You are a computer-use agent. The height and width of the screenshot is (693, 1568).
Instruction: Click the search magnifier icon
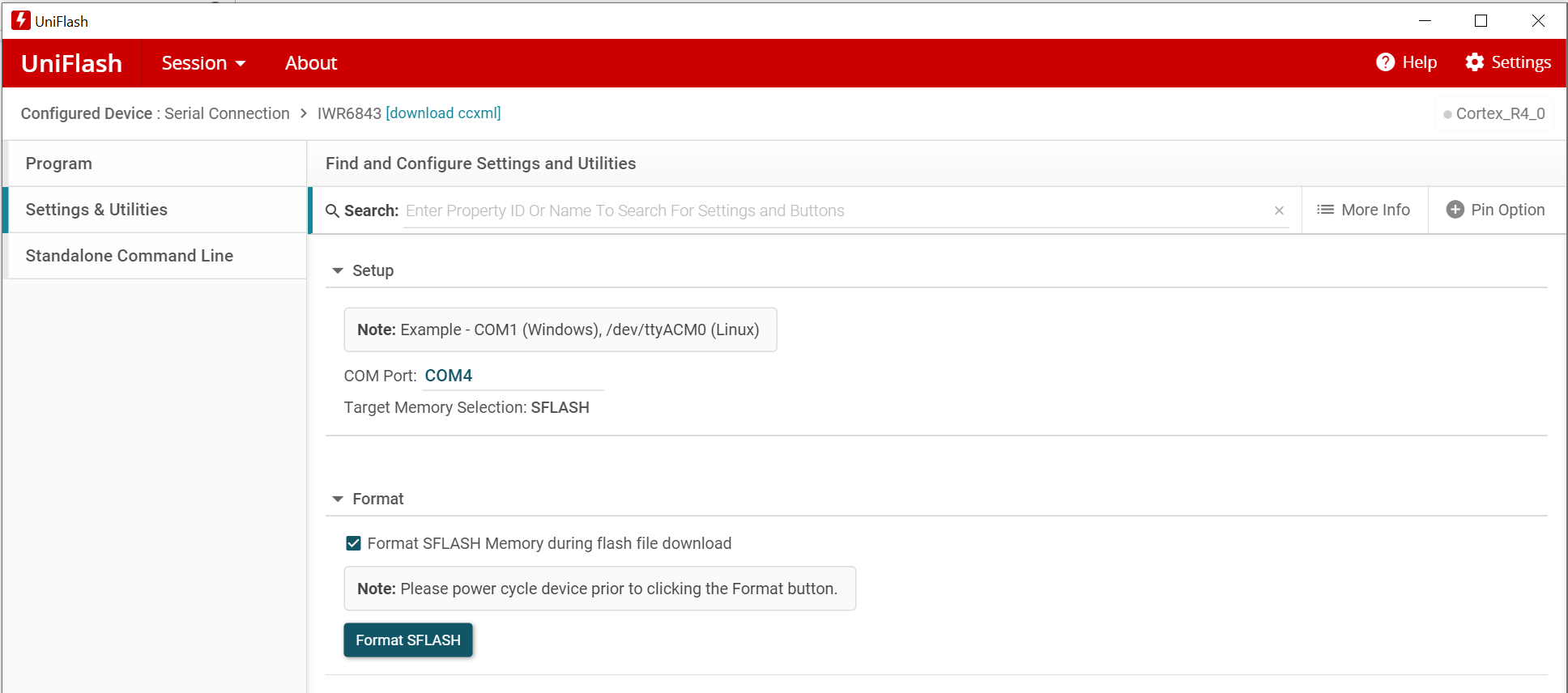332,210
